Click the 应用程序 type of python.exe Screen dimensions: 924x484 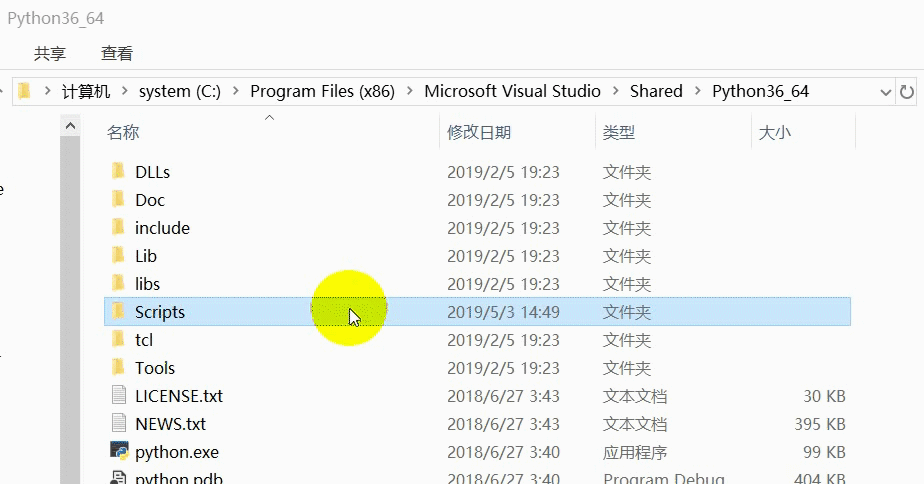(x=635, y=452)
